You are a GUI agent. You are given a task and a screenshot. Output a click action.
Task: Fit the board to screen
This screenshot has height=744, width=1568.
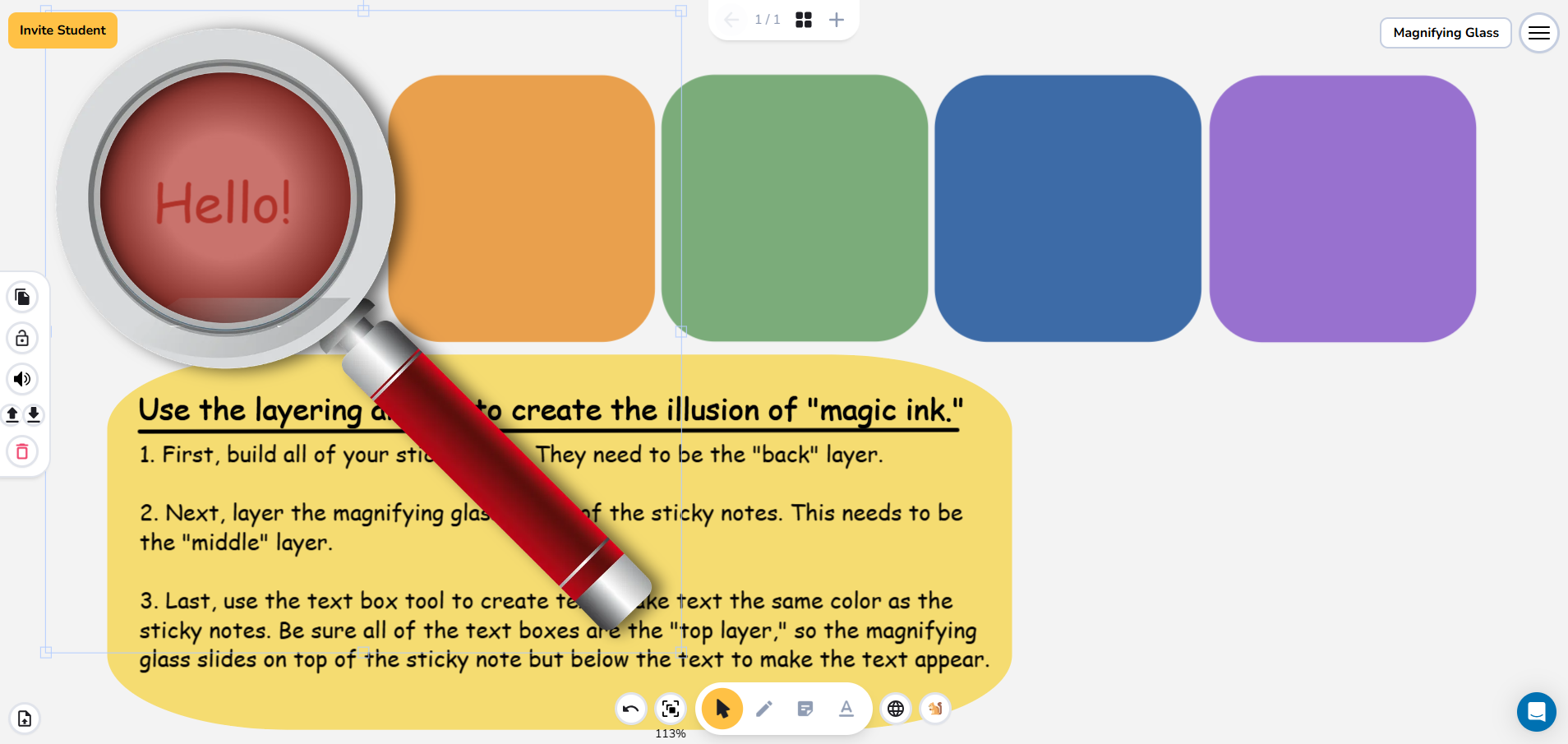pos(671,709)
